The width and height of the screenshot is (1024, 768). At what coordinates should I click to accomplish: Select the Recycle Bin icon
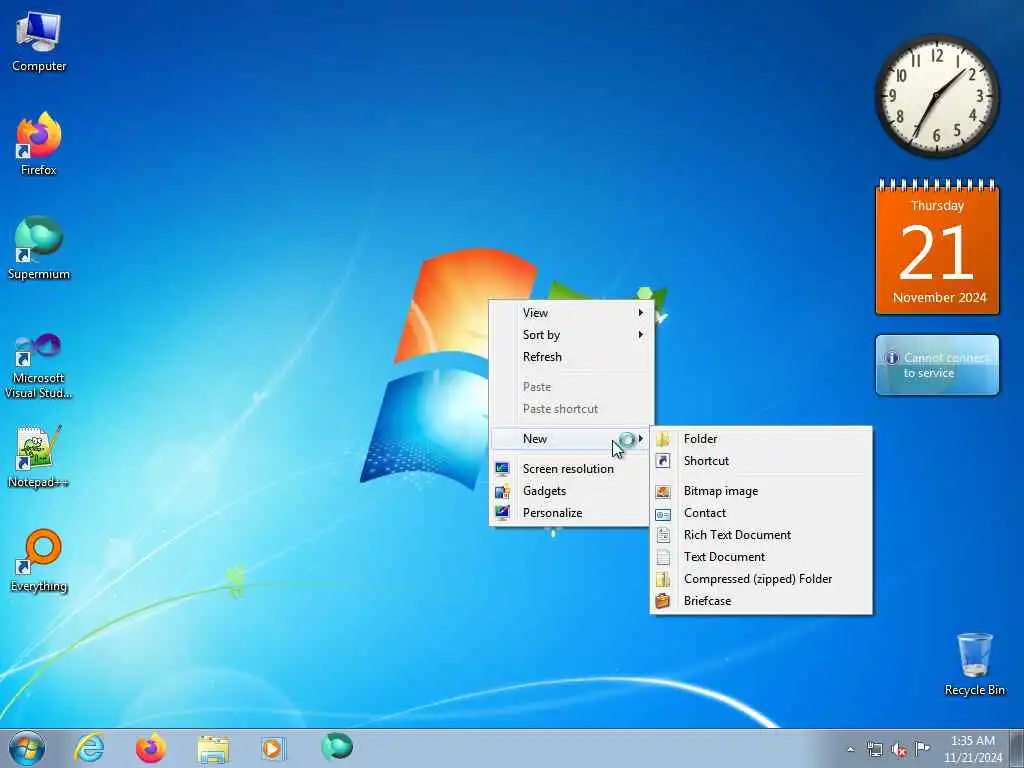[974, 664]
